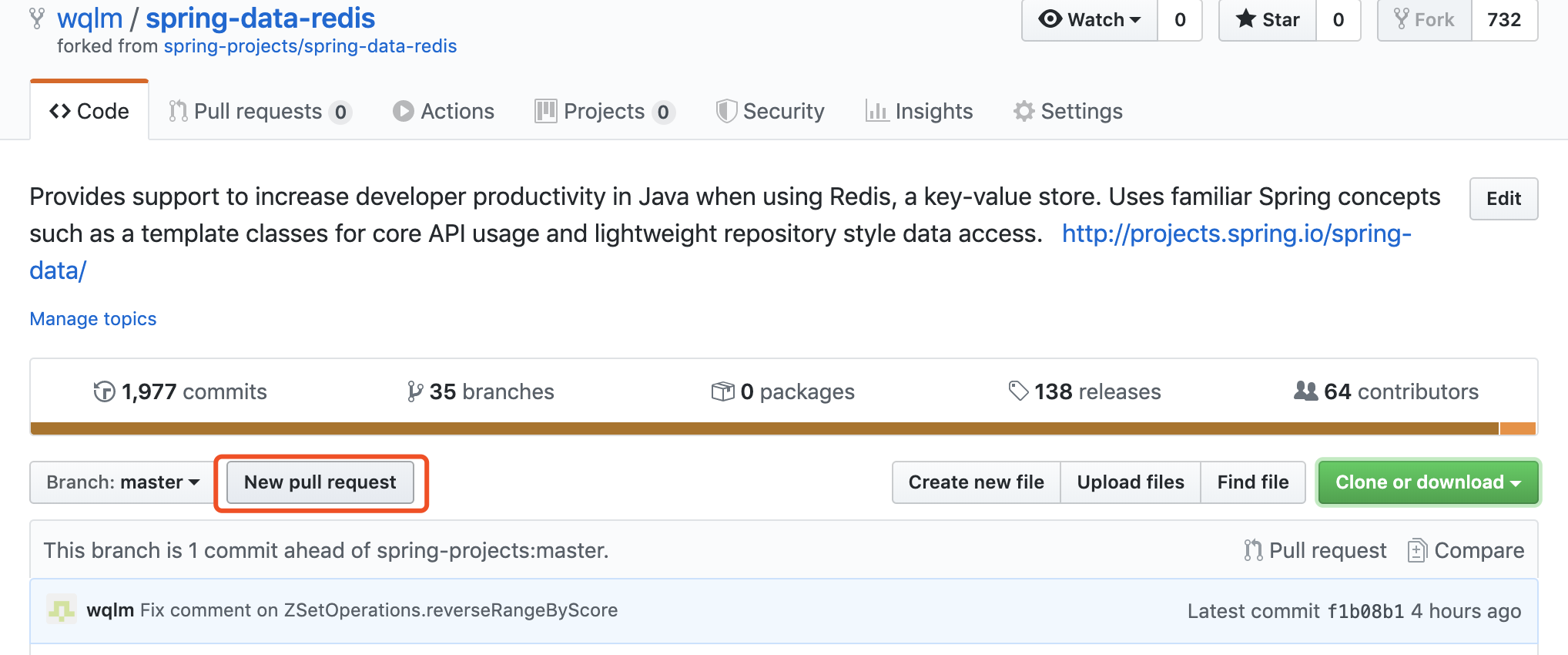1568x655 pixels.
Task: Click the Insights graph icon
Action: (876, 112)
